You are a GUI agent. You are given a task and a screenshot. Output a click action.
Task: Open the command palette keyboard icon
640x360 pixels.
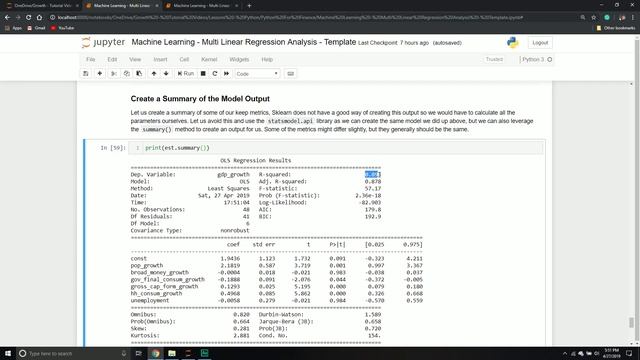(x=291, y=73)
